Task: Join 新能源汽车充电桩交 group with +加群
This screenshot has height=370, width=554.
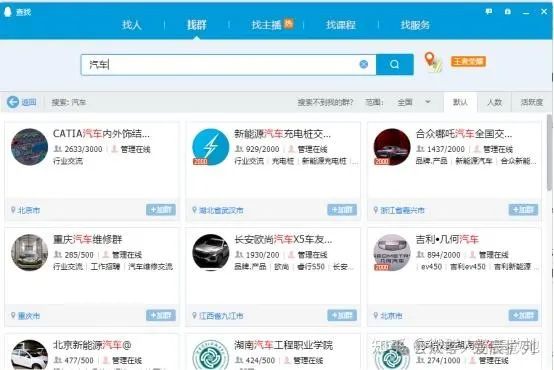Action: click(342, 210)
